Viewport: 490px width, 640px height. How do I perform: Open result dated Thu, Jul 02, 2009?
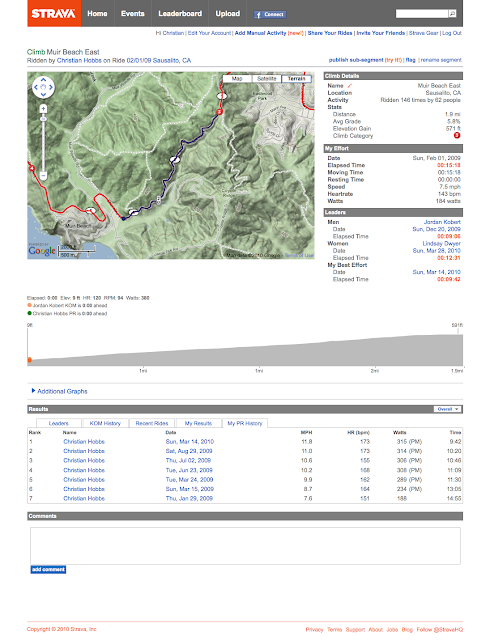pos(188,460)
